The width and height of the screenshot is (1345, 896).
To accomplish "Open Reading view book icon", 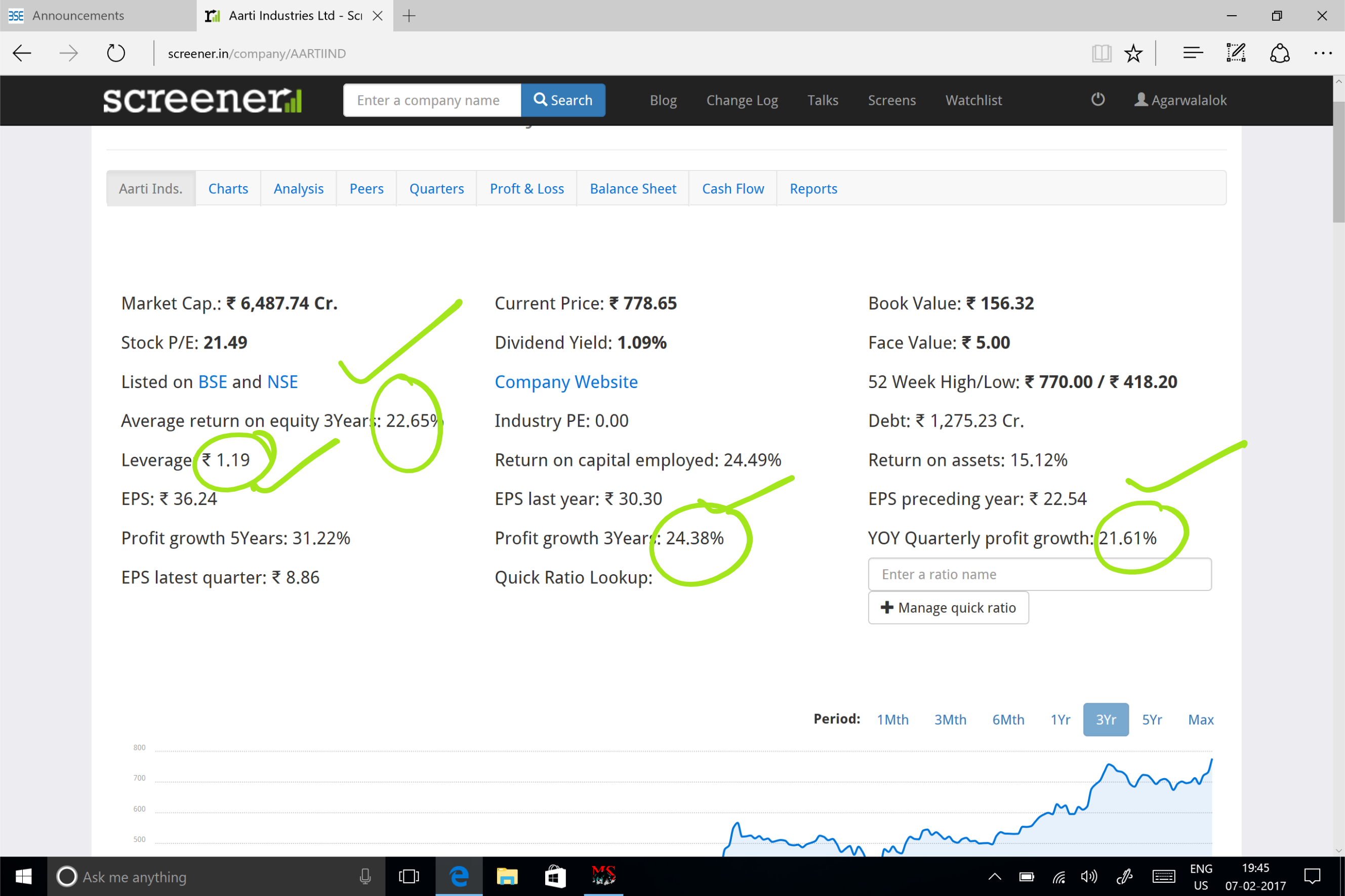I will click(1101, 53).
